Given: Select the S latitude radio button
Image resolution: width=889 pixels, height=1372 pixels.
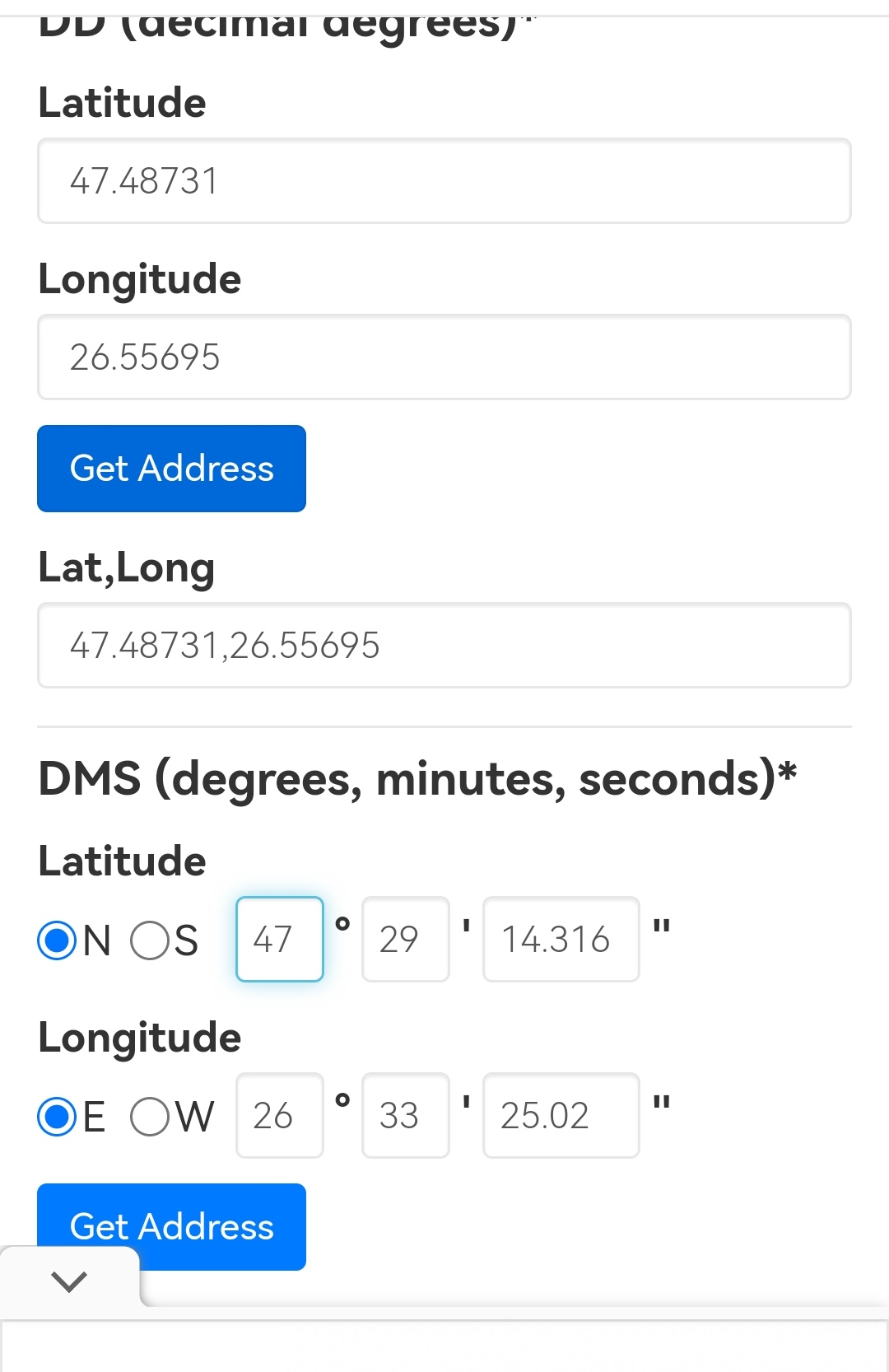Looking at the screenshot, I should tap(150, 940).
